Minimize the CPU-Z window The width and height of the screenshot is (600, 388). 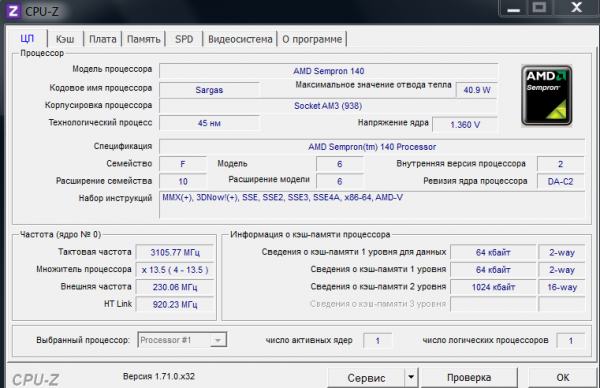514,8
